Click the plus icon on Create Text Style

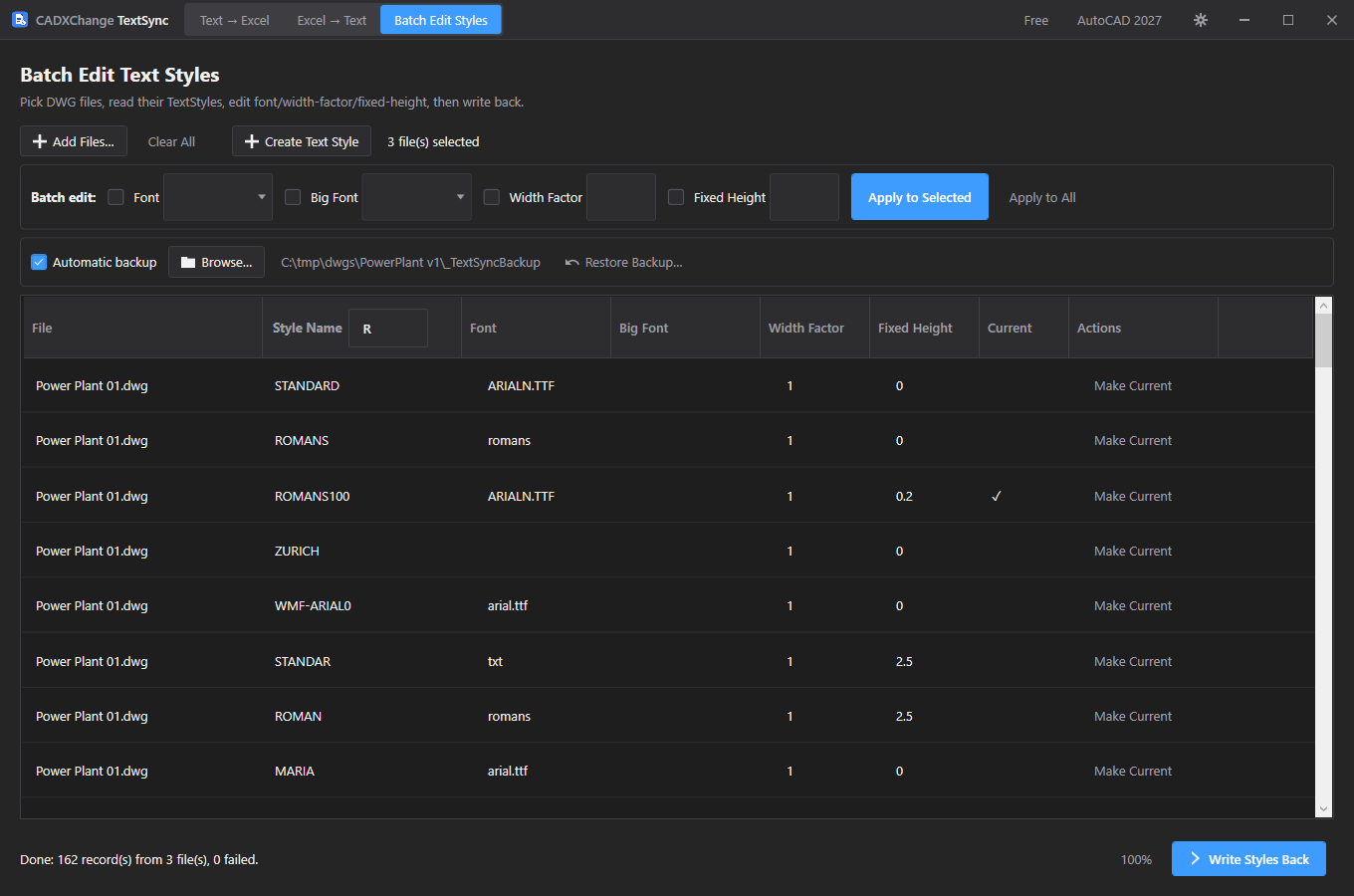pos(252,141)
